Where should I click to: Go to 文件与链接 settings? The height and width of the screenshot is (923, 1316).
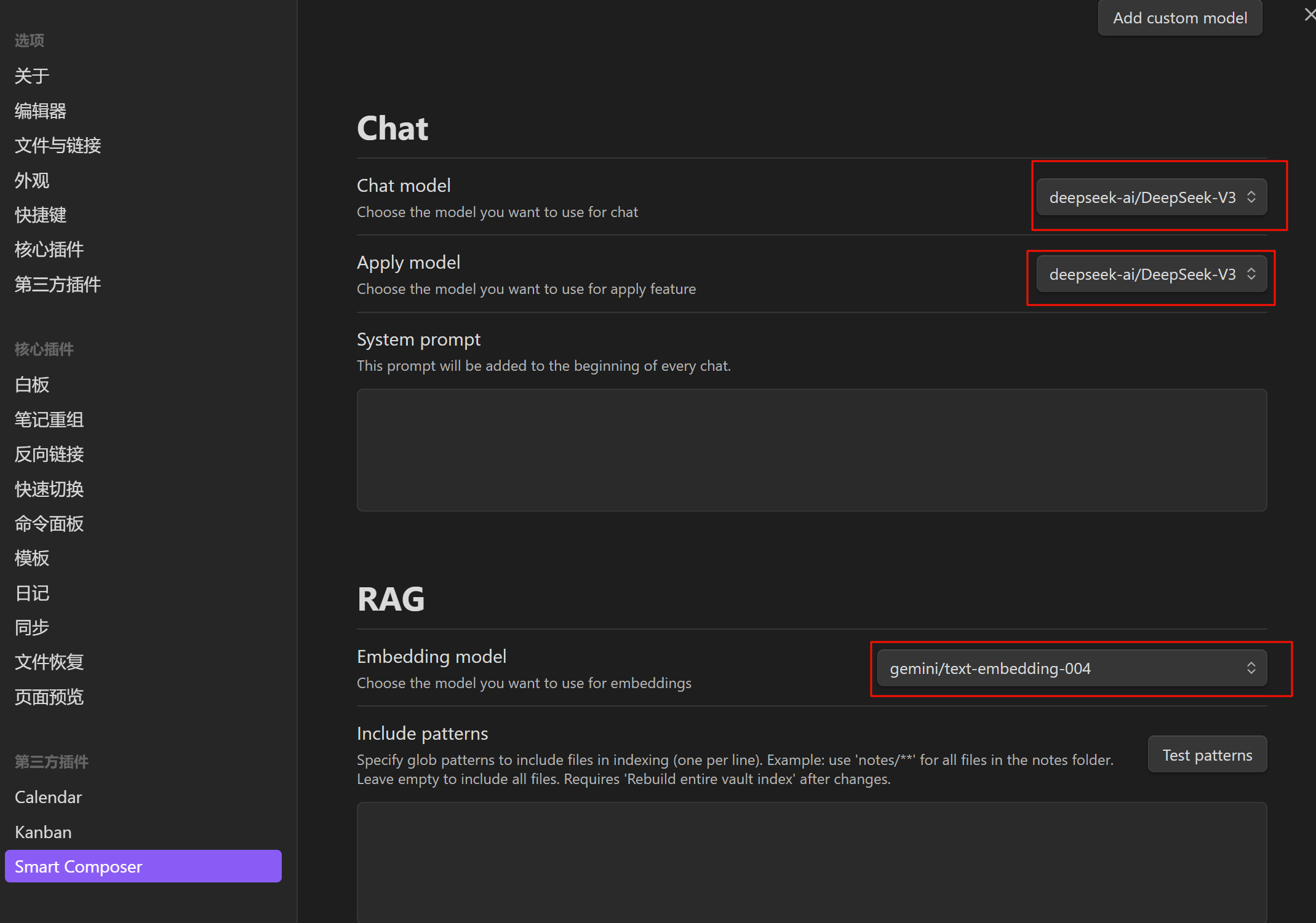tap(58, 146)
